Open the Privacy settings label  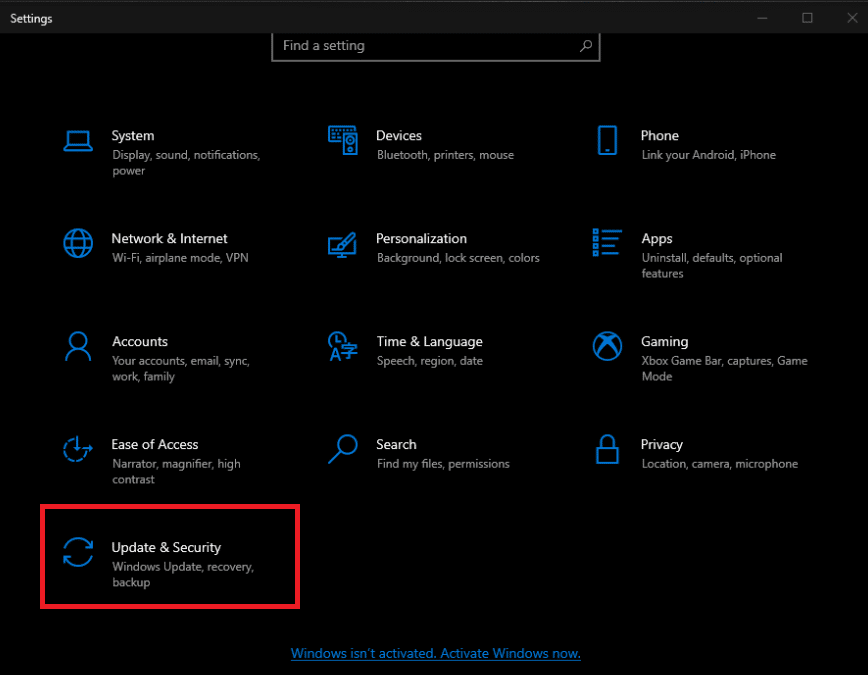pos(661,444)
